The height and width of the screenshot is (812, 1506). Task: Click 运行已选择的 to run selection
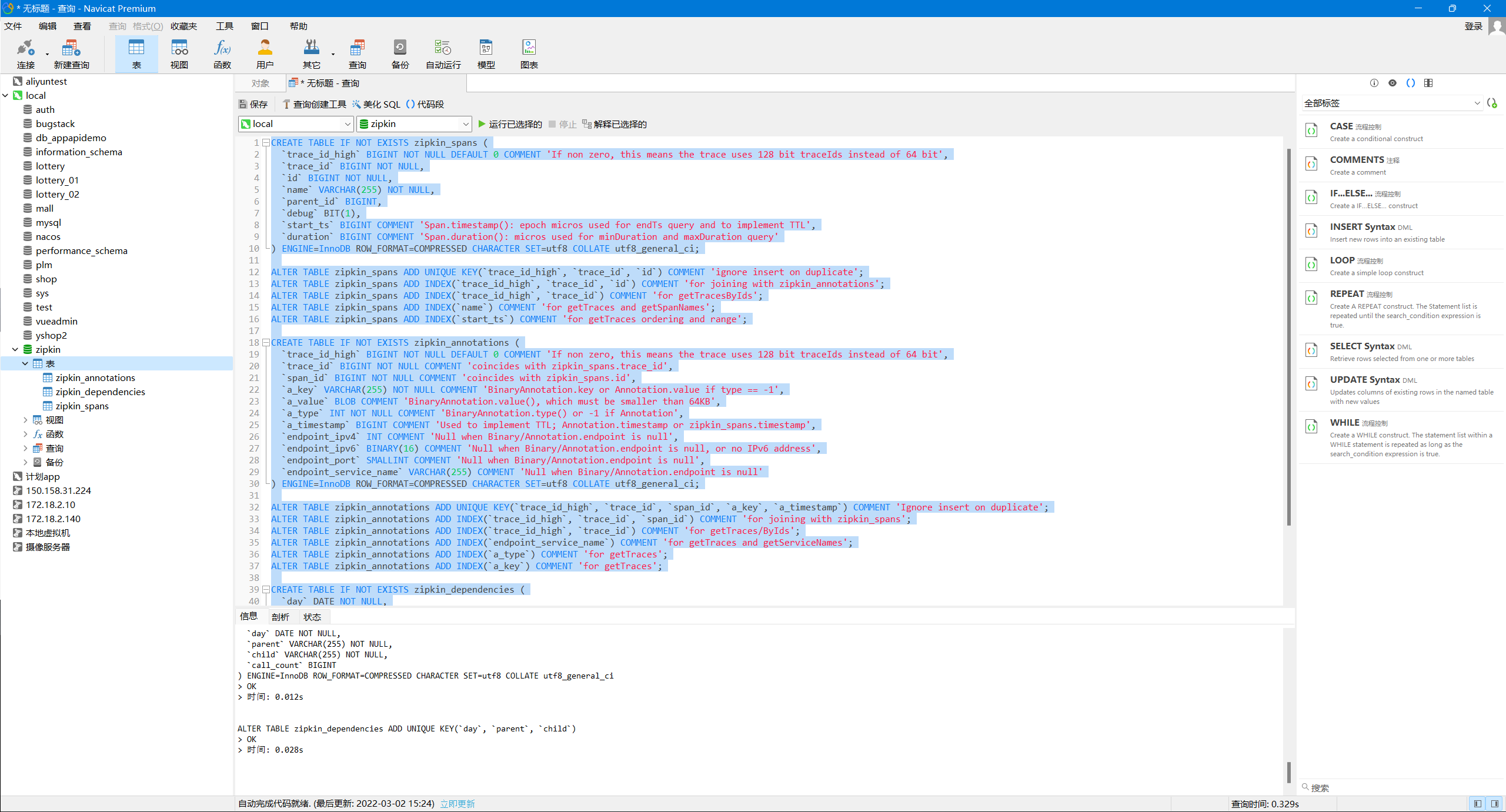(x=510, y=124)
